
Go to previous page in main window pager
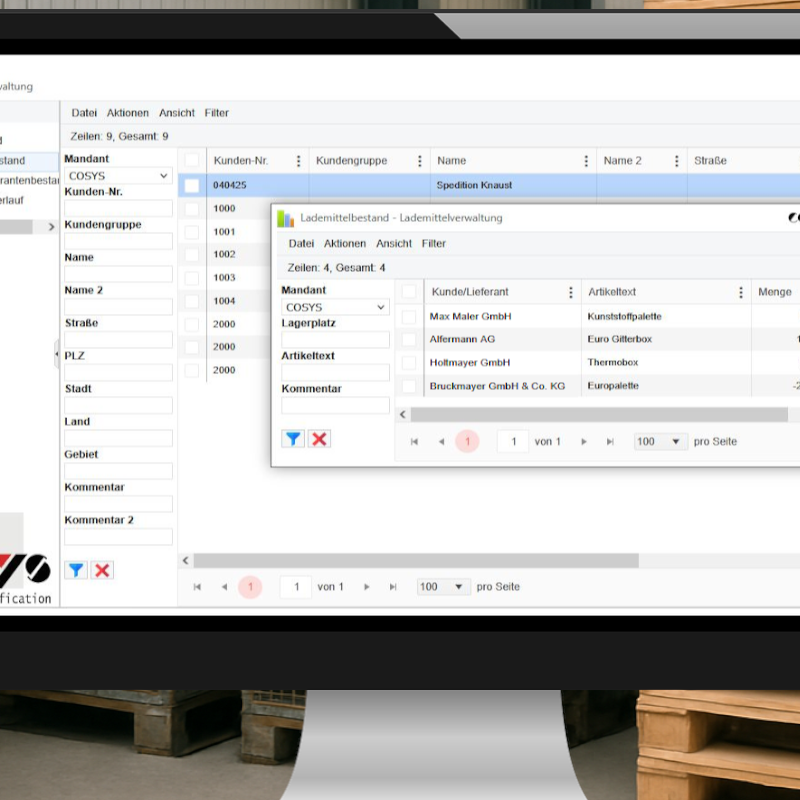tap(224, 587)
